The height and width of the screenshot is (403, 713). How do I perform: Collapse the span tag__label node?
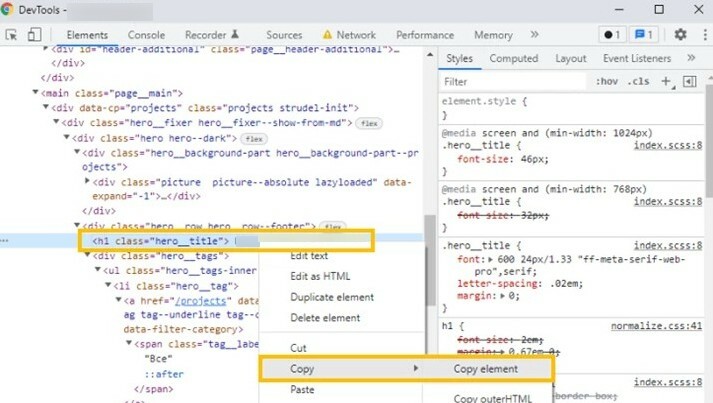[x=129, y=343]
